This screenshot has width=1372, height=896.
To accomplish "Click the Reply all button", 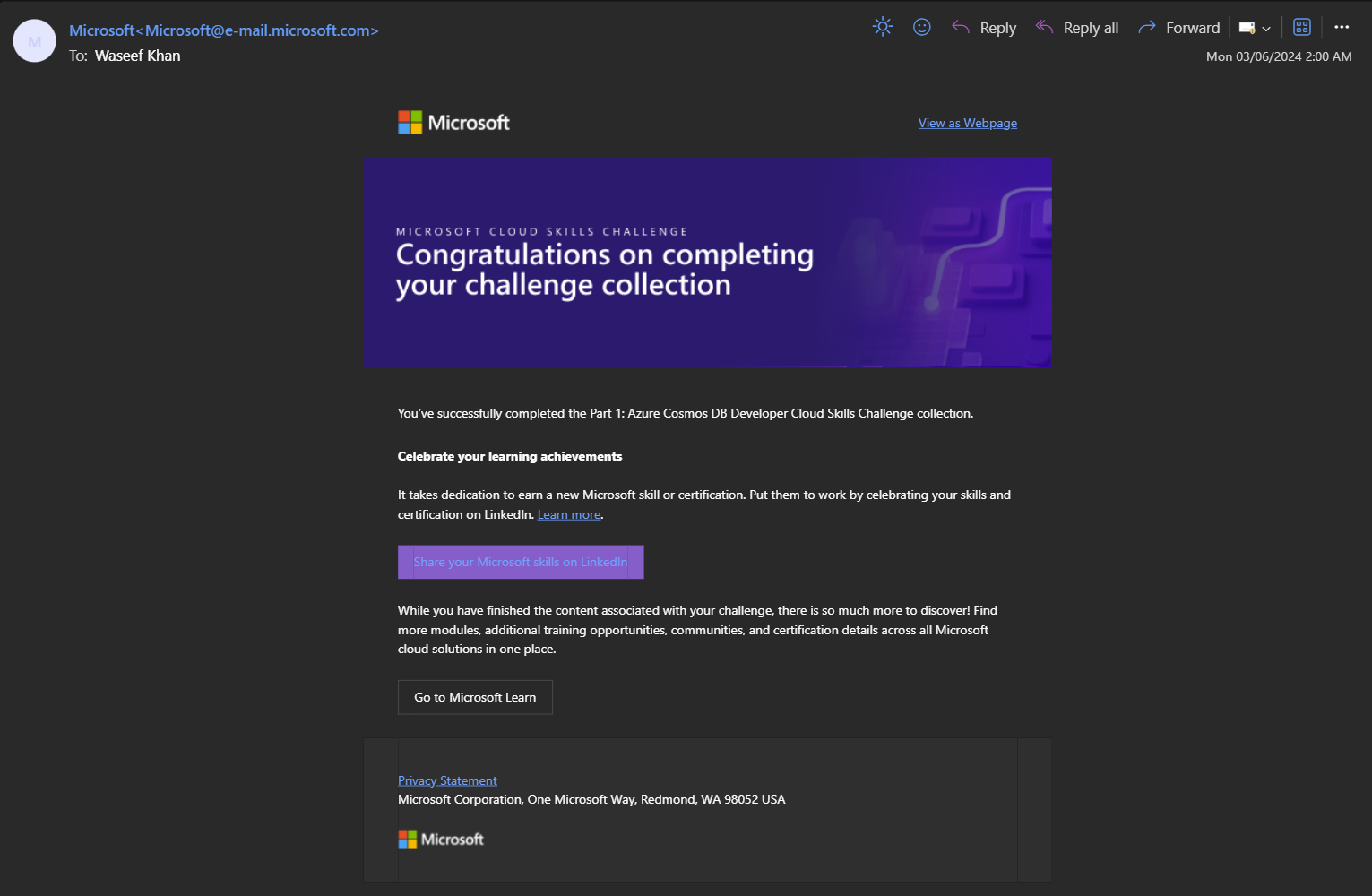I will click(x=1077, y=28).
